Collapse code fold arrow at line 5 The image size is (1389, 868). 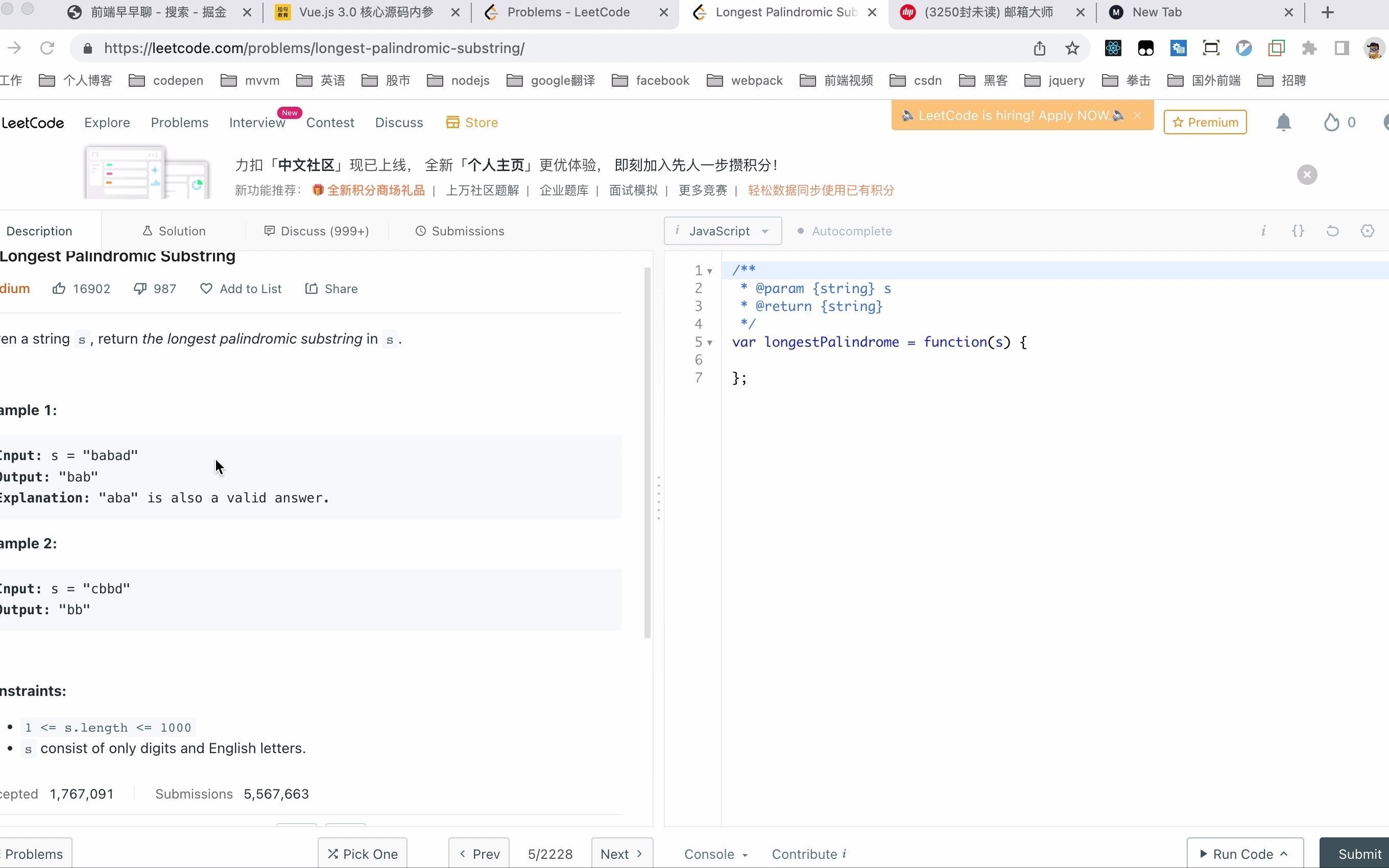coord(710,343)
